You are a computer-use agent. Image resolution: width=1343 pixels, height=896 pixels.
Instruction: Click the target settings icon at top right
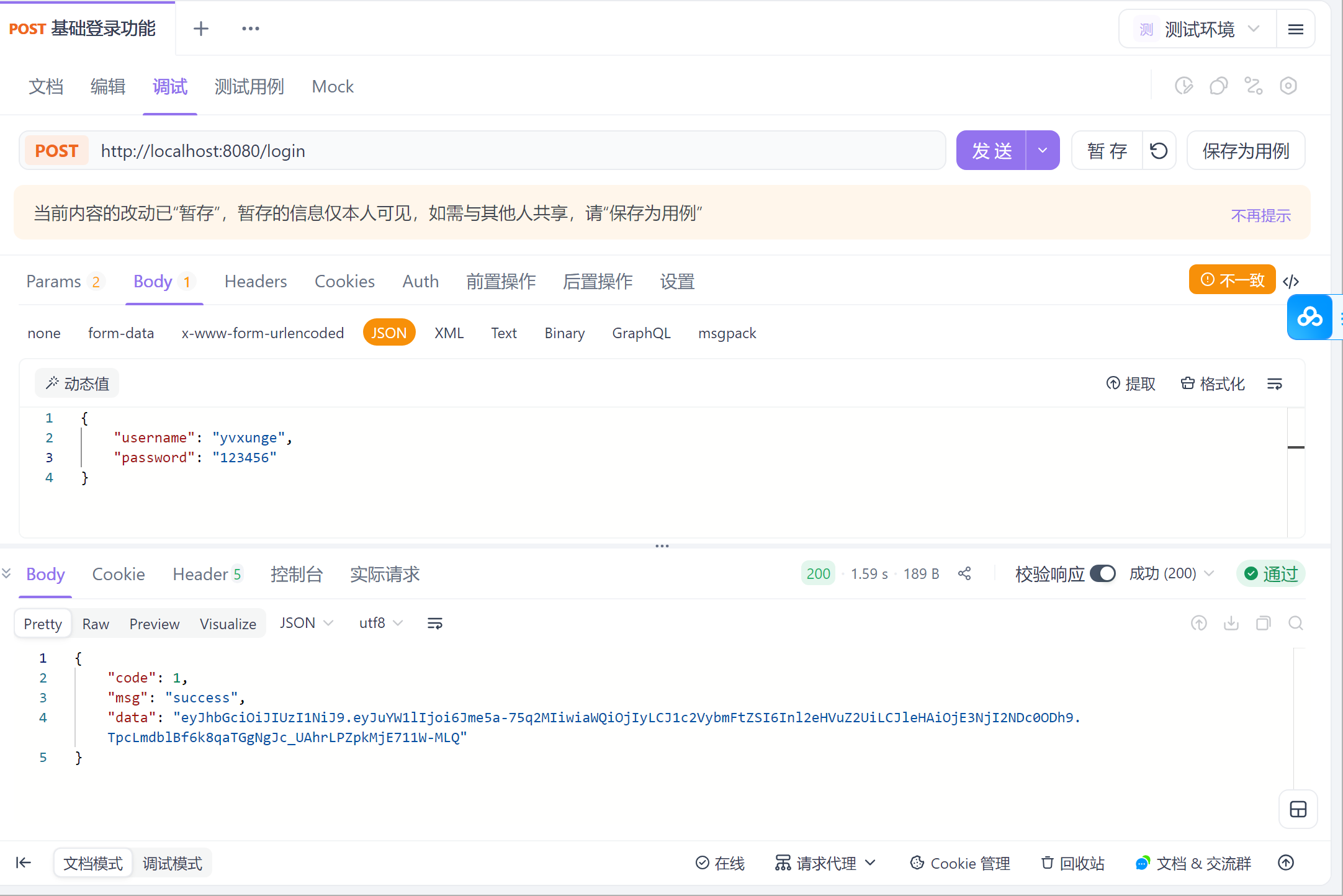1288,86
